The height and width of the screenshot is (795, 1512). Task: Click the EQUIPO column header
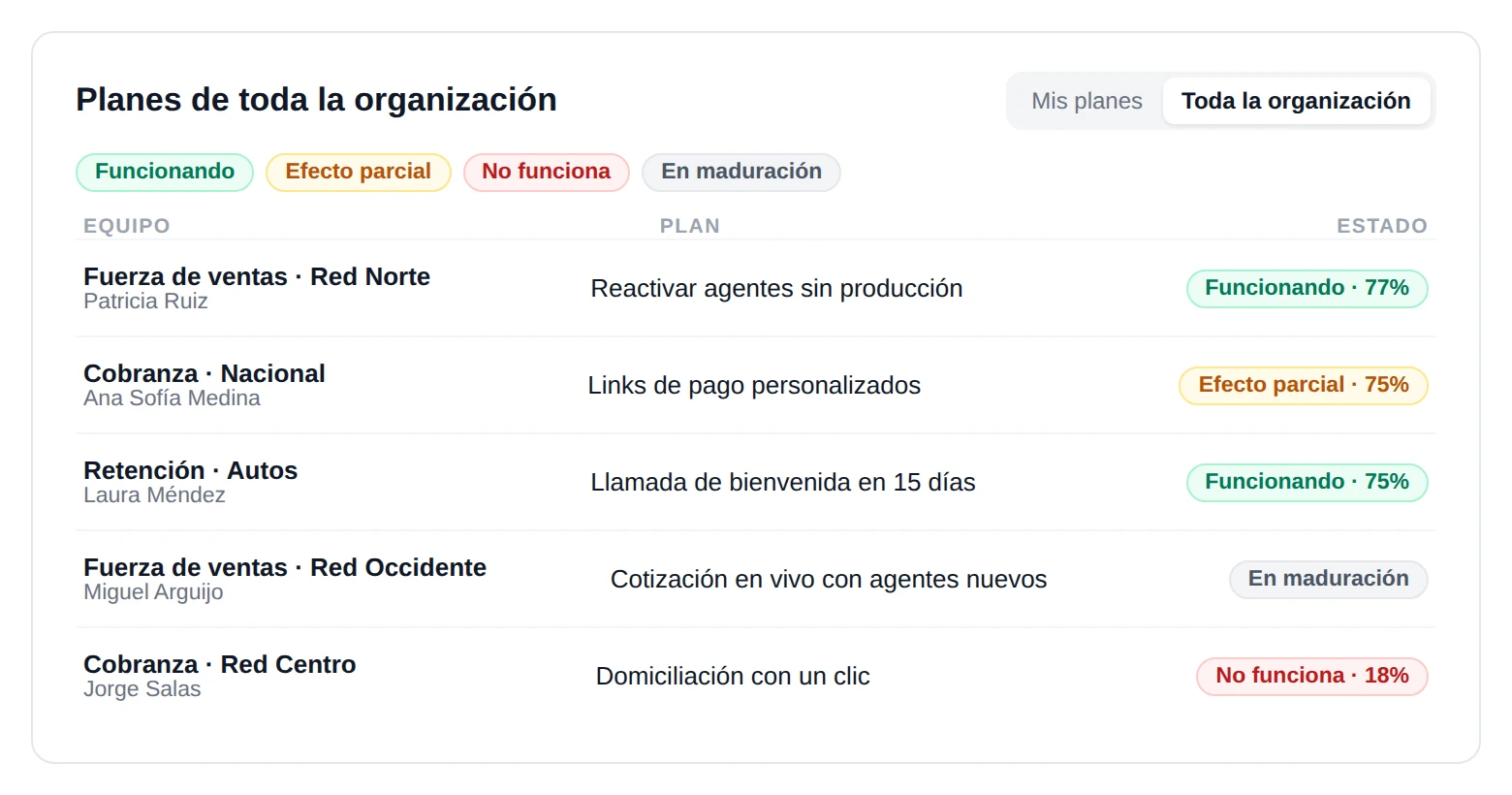127,226
